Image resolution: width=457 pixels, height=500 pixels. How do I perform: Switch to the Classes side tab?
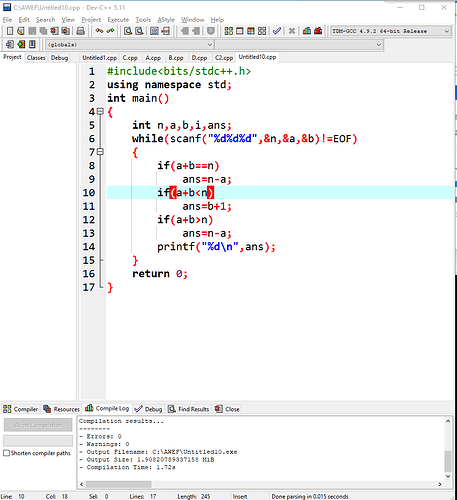click(36, 58)
